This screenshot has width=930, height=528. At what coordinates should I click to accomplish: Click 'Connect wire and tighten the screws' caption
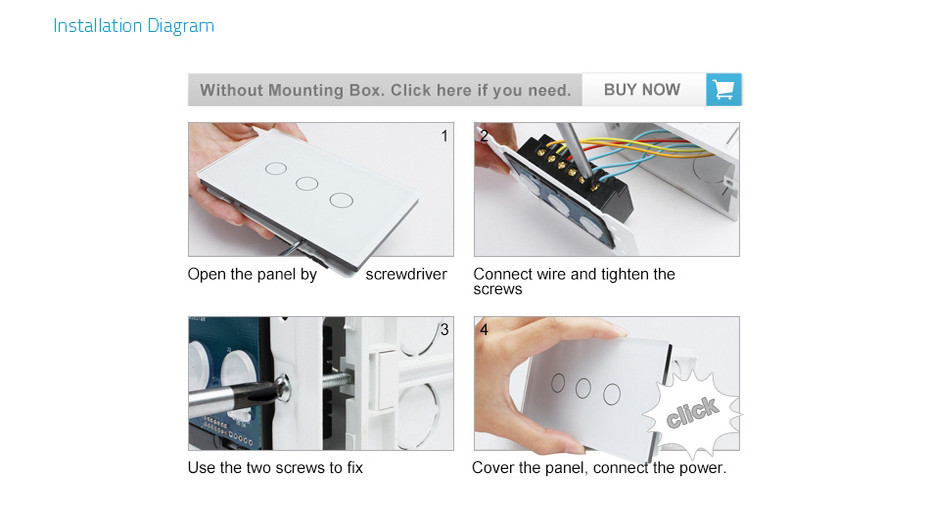point(574,281)
